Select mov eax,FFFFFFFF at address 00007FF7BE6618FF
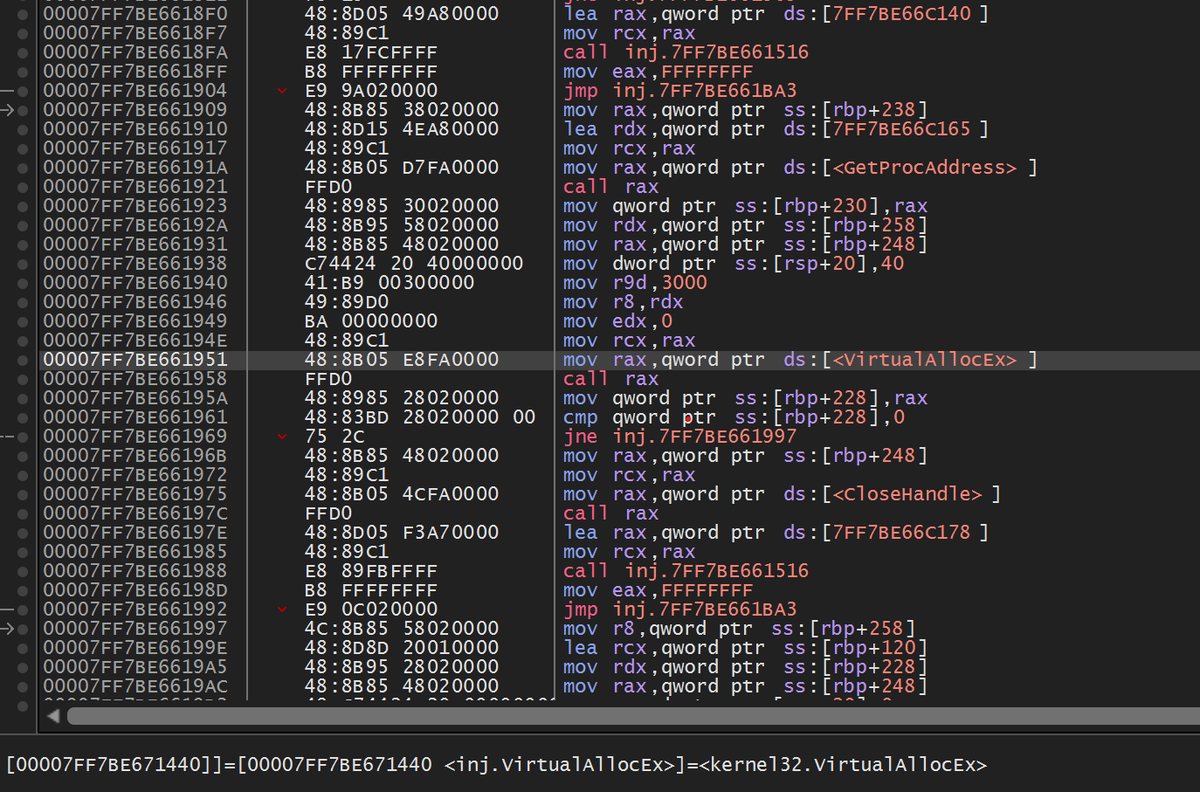 (x=658, y=72)
